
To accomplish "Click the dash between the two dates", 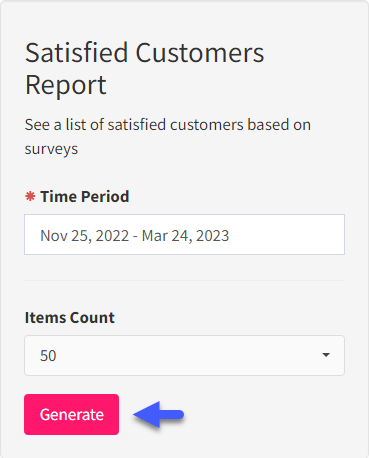I will pyautogui.click(x=135, y=236).
